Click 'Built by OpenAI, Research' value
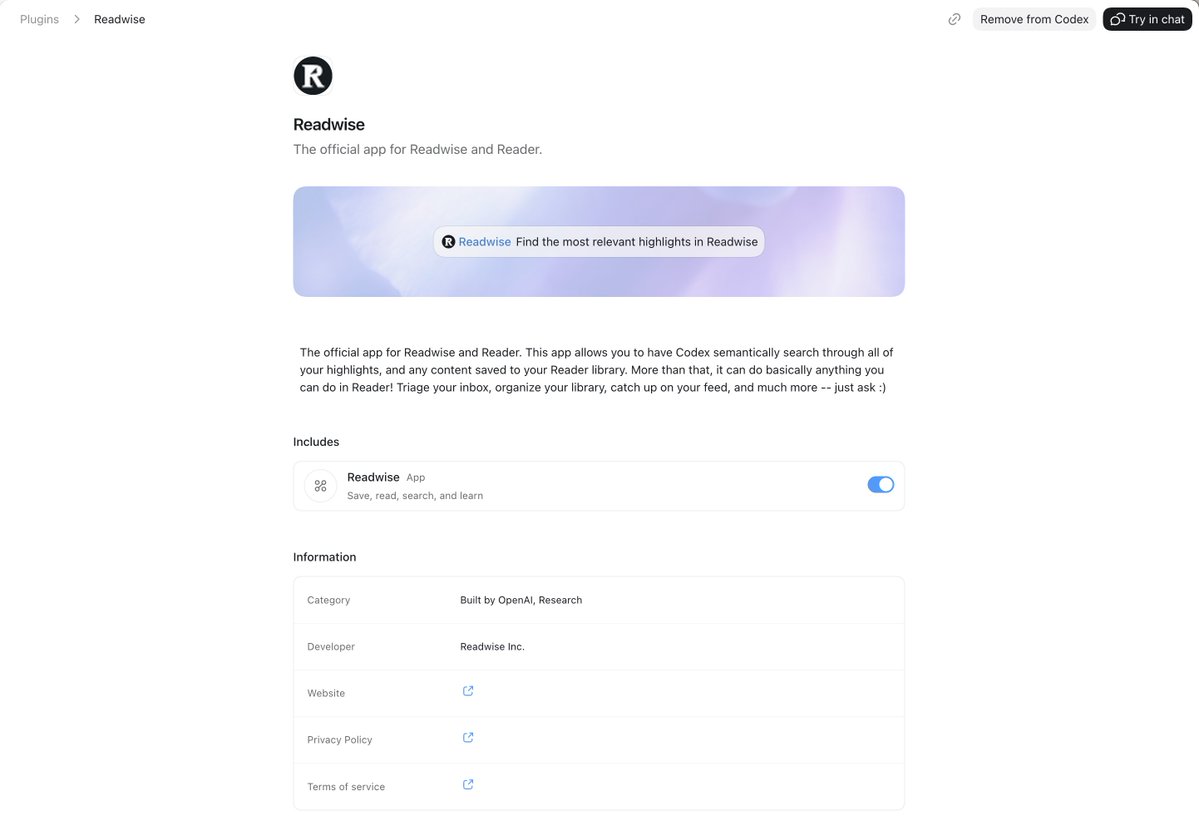Screen dimensions: 1199x816 [x=521, y=600]
